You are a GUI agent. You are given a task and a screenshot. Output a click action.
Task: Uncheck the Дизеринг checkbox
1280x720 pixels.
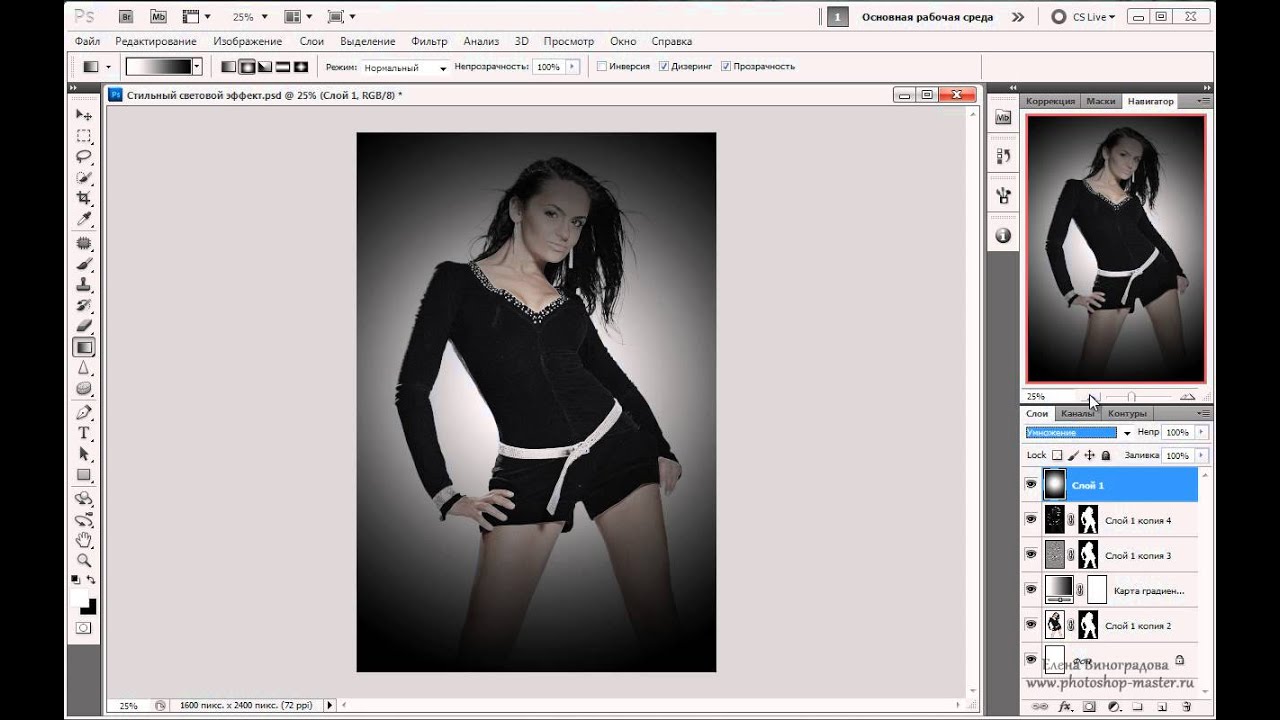click(x=664, y=67)
